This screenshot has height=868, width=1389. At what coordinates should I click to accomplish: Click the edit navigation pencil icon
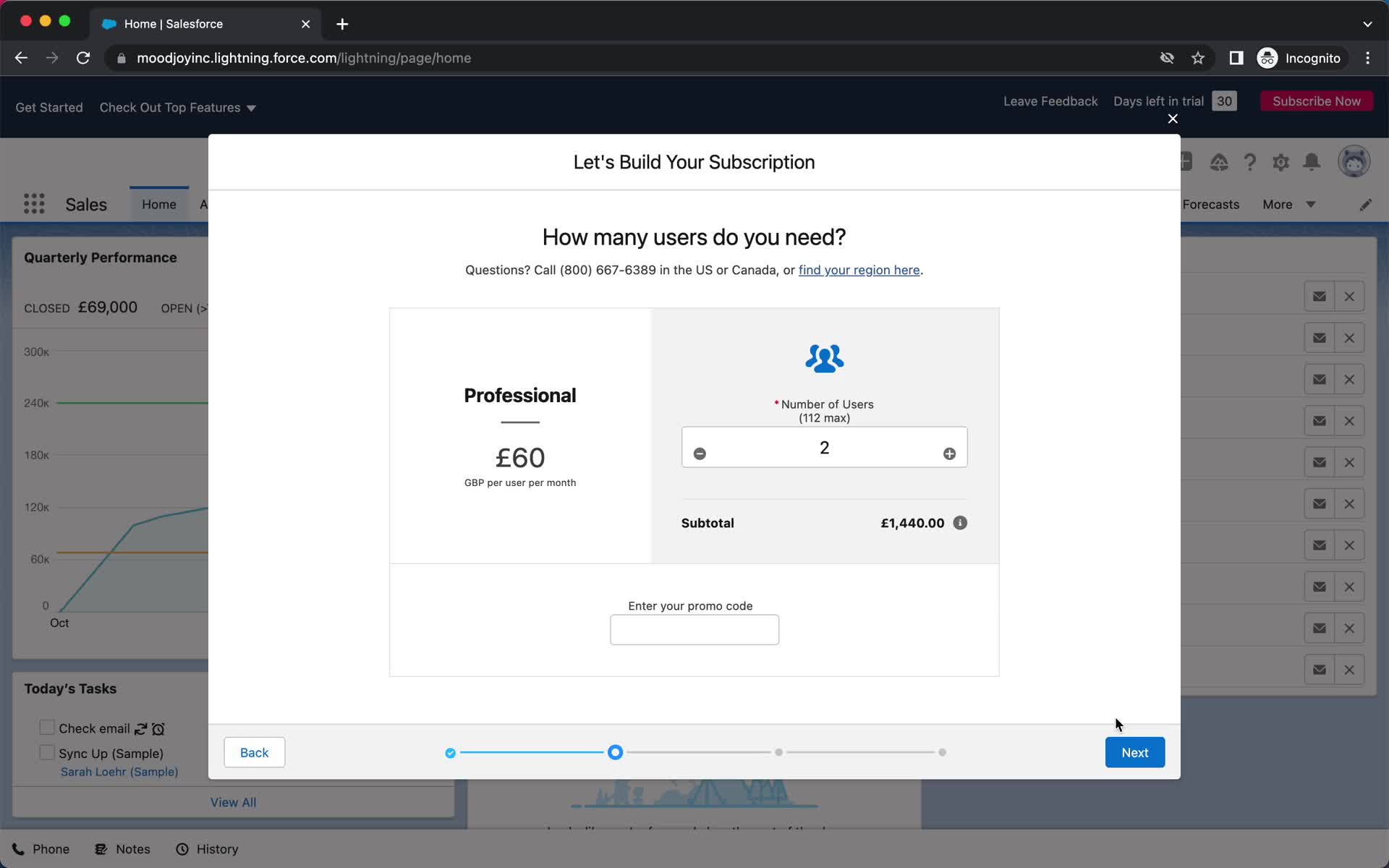click(1365, 205)
